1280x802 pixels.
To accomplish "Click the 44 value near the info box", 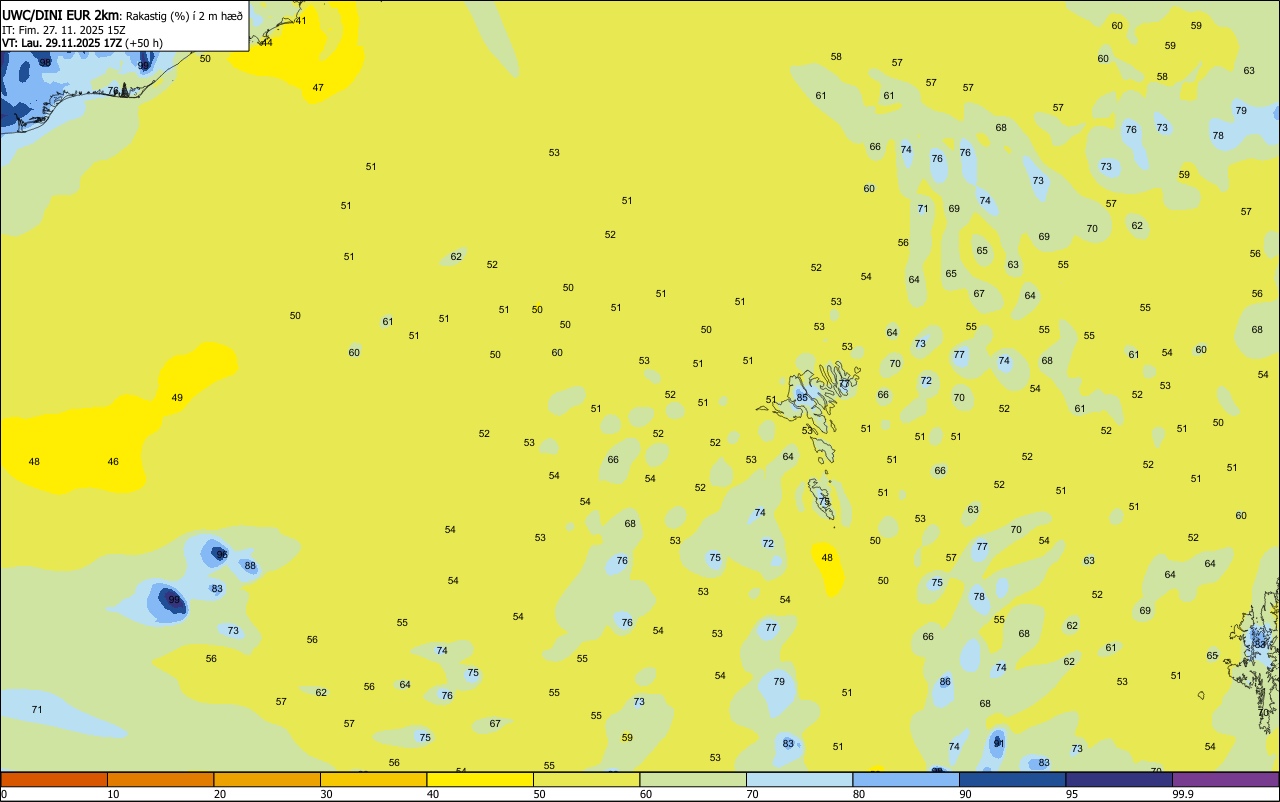I will click(x=266, y=43).
